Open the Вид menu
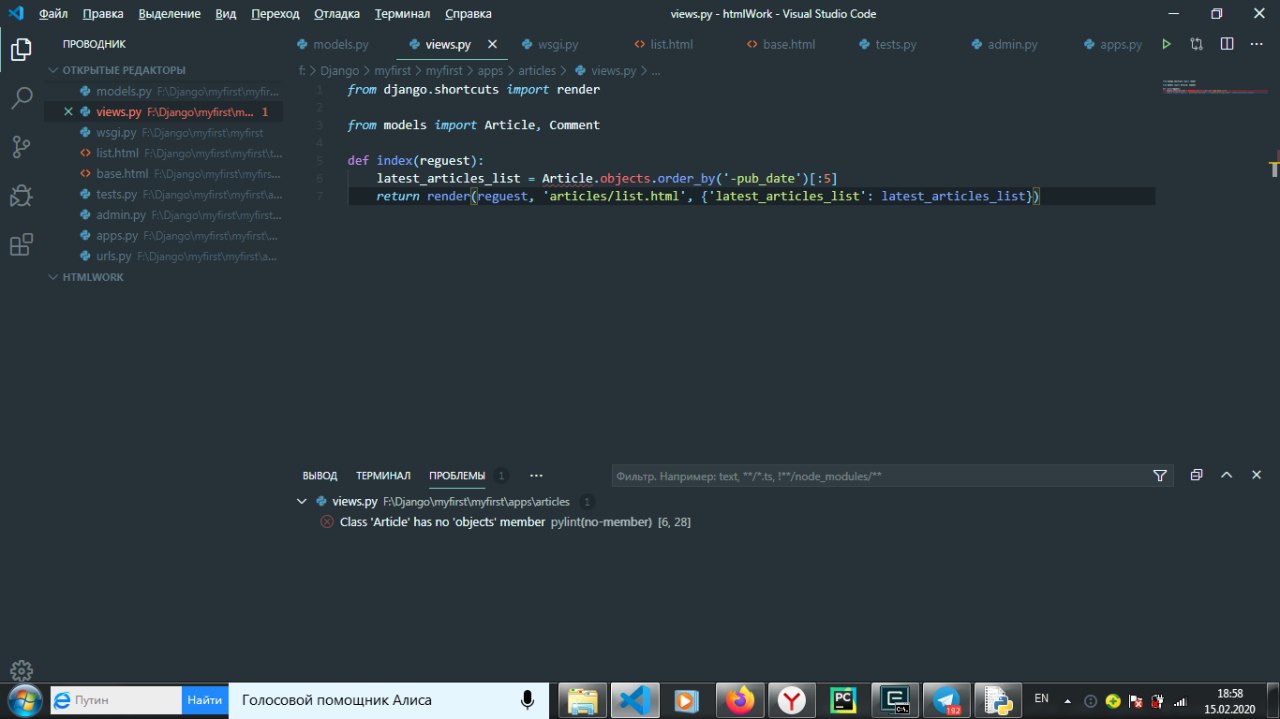Image resolution: width=1280 pixels, height=719 pixels. coord(226,14)
